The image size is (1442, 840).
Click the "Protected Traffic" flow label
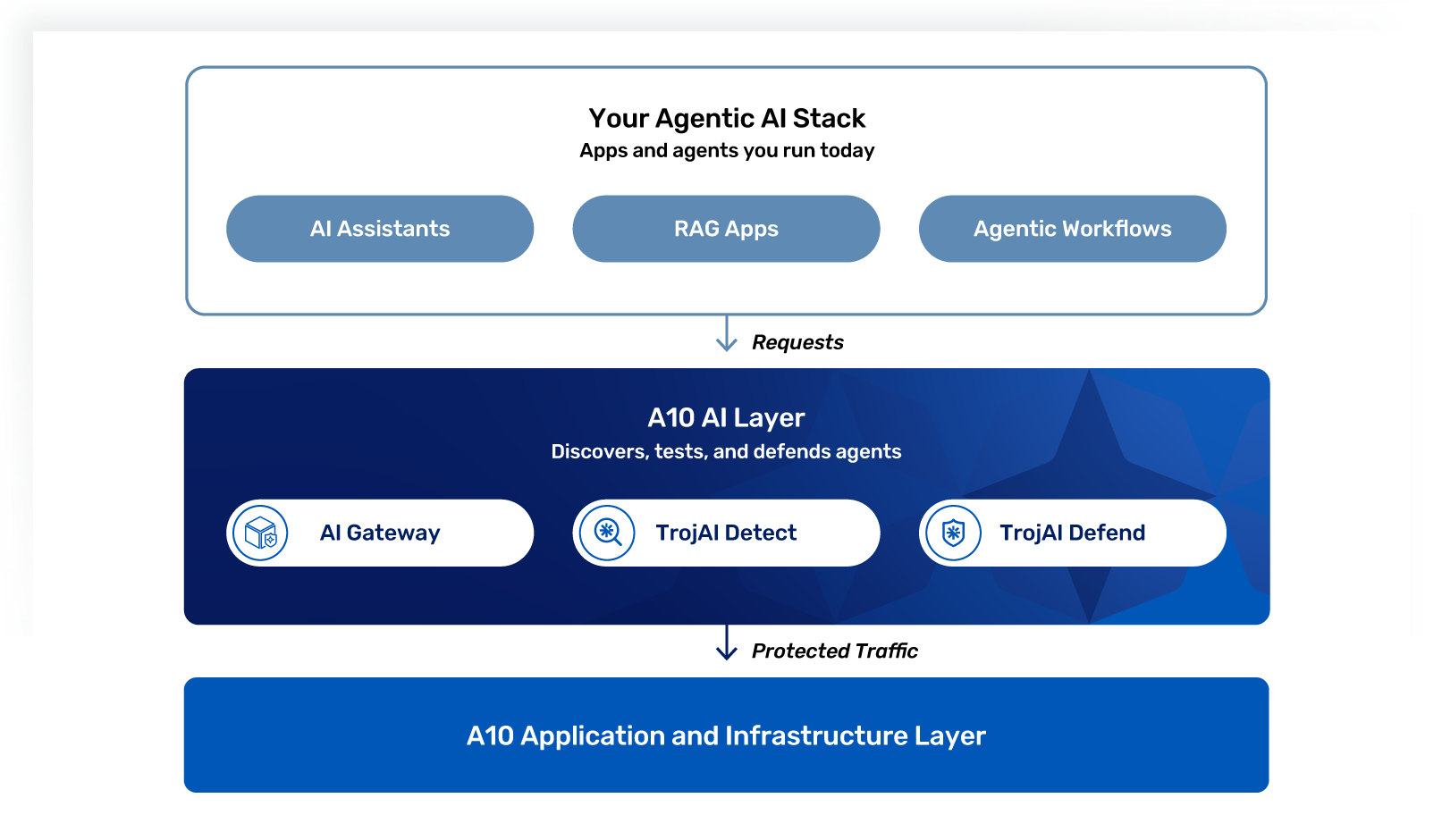[834, 651]
